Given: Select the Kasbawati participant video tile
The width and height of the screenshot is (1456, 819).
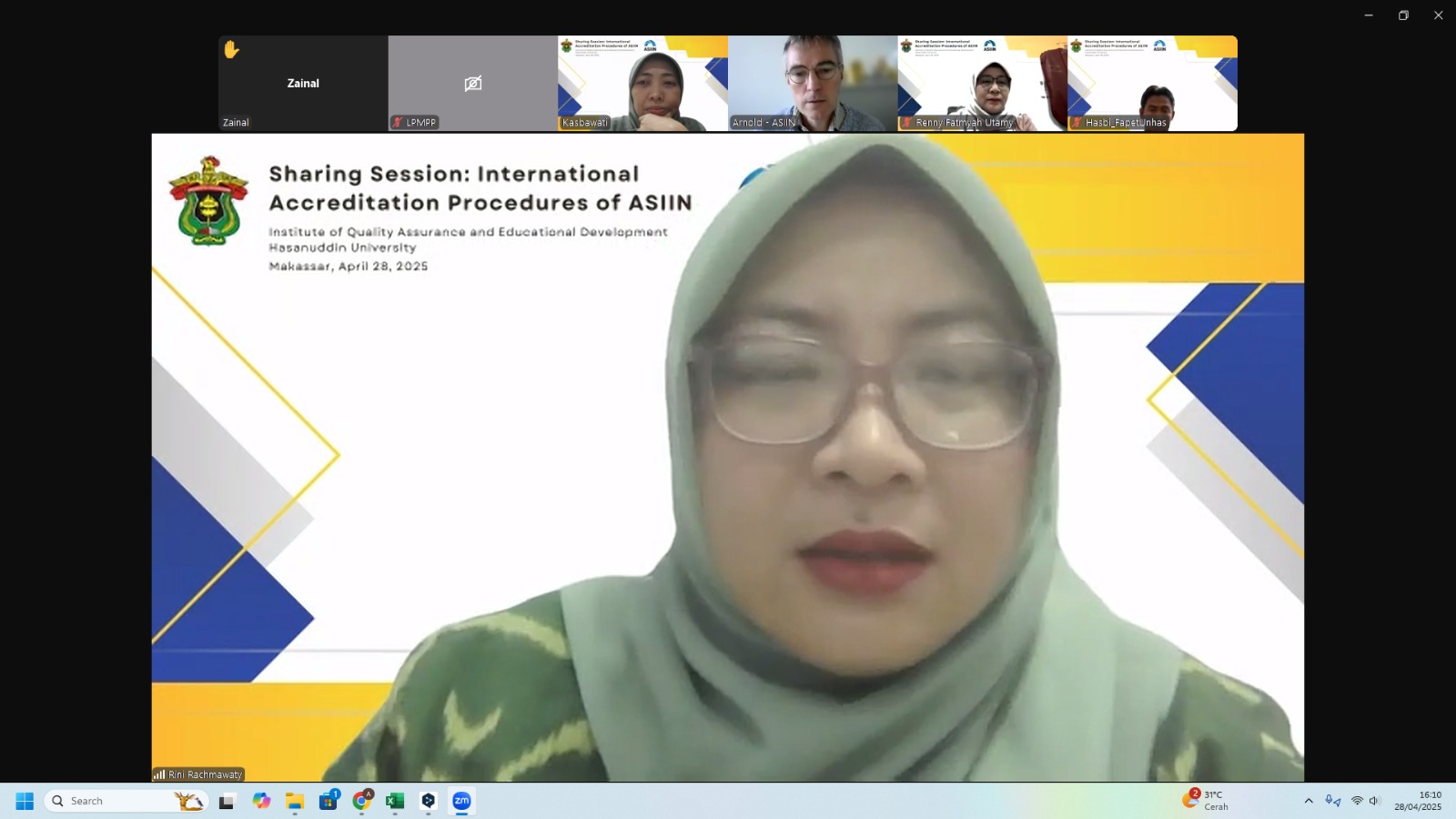Looking at the screenshot, I should (642, 83).
